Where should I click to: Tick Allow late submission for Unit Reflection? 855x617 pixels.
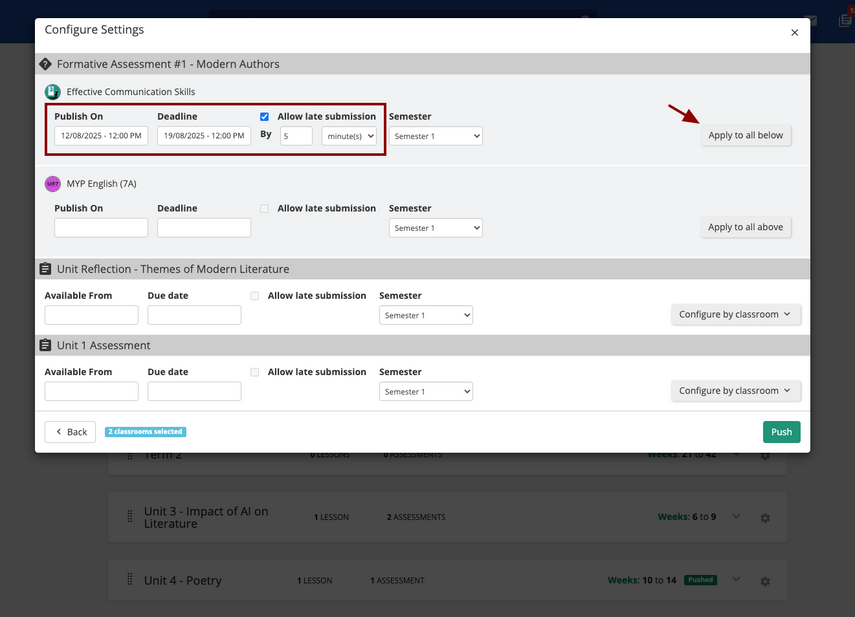[255, 296]
